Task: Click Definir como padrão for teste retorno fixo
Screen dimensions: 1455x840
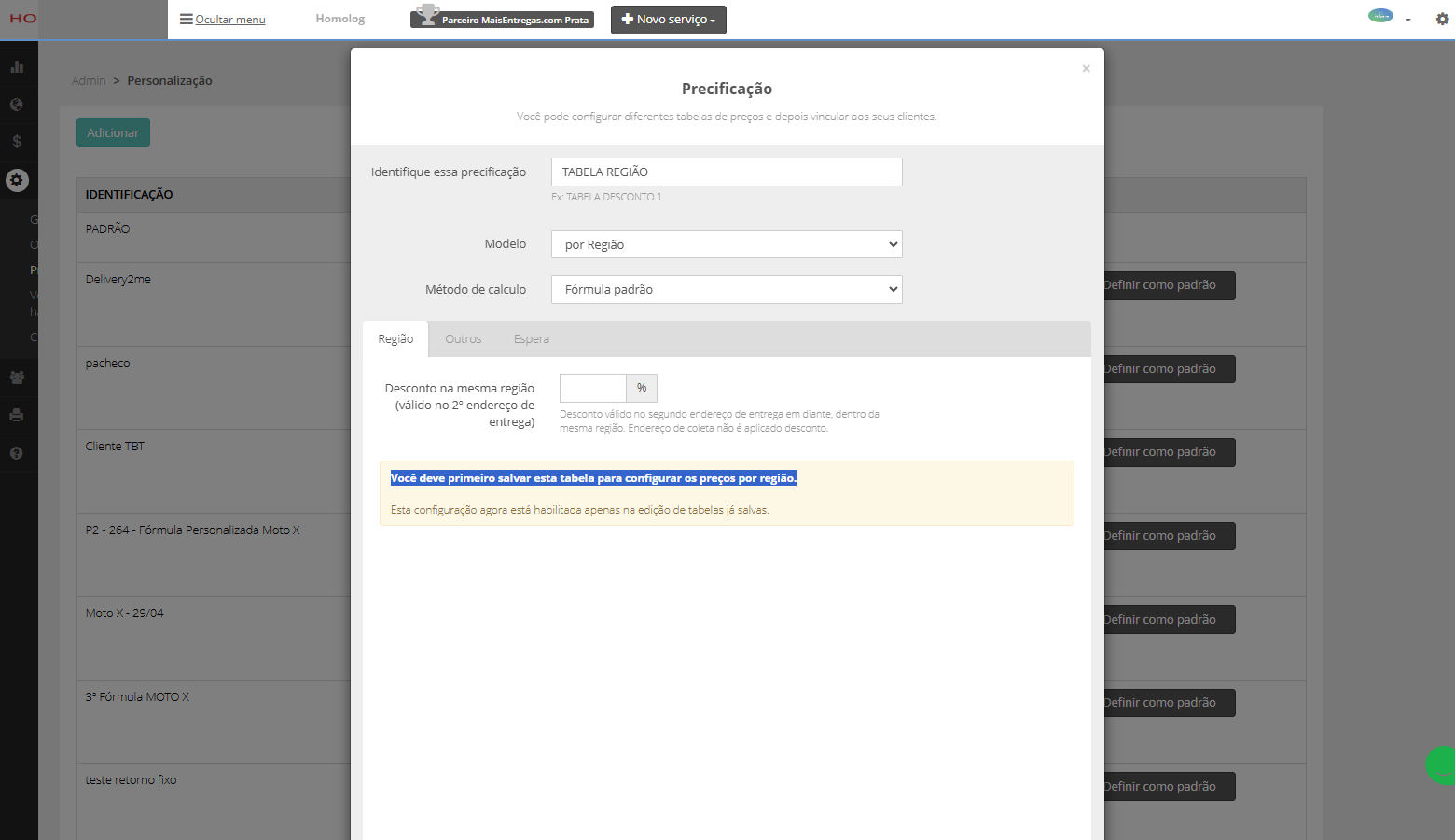Action: click(x=1169, y=787)
